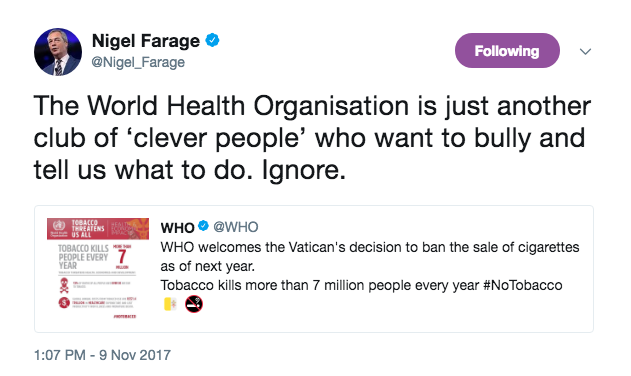
Task: Open the @WHO handle link
Action: pos(235,227)
